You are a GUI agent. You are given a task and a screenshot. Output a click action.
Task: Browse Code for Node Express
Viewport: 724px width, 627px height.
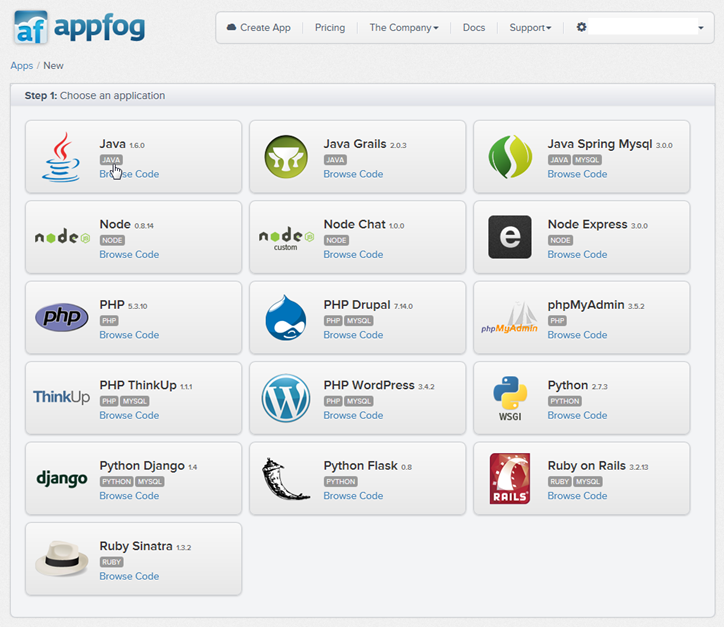[x=577, y=254]
